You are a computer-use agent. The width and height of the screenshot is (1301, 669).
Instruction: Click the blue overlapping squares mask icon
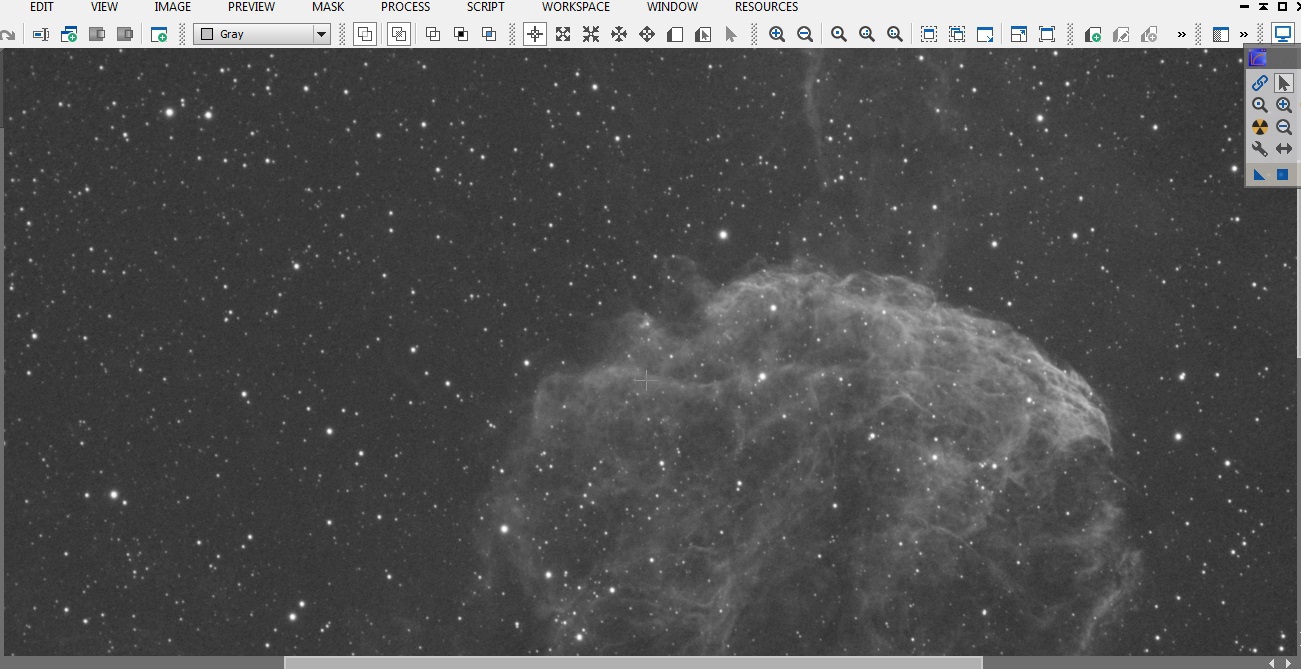[x=489, y=34]
